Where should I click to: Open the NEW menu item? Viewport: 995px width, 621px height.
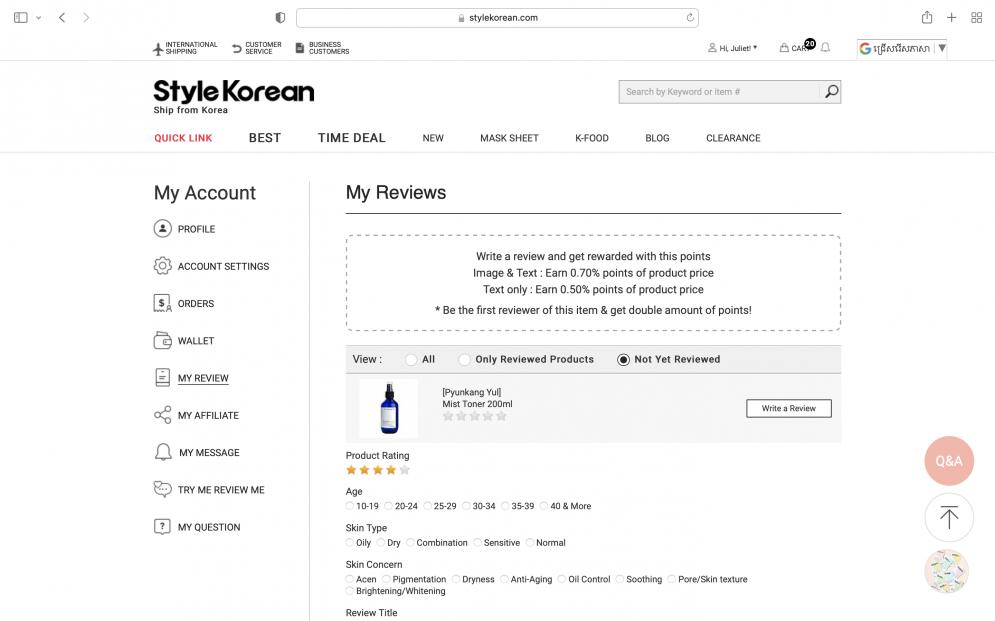click(x=433, y=138)
